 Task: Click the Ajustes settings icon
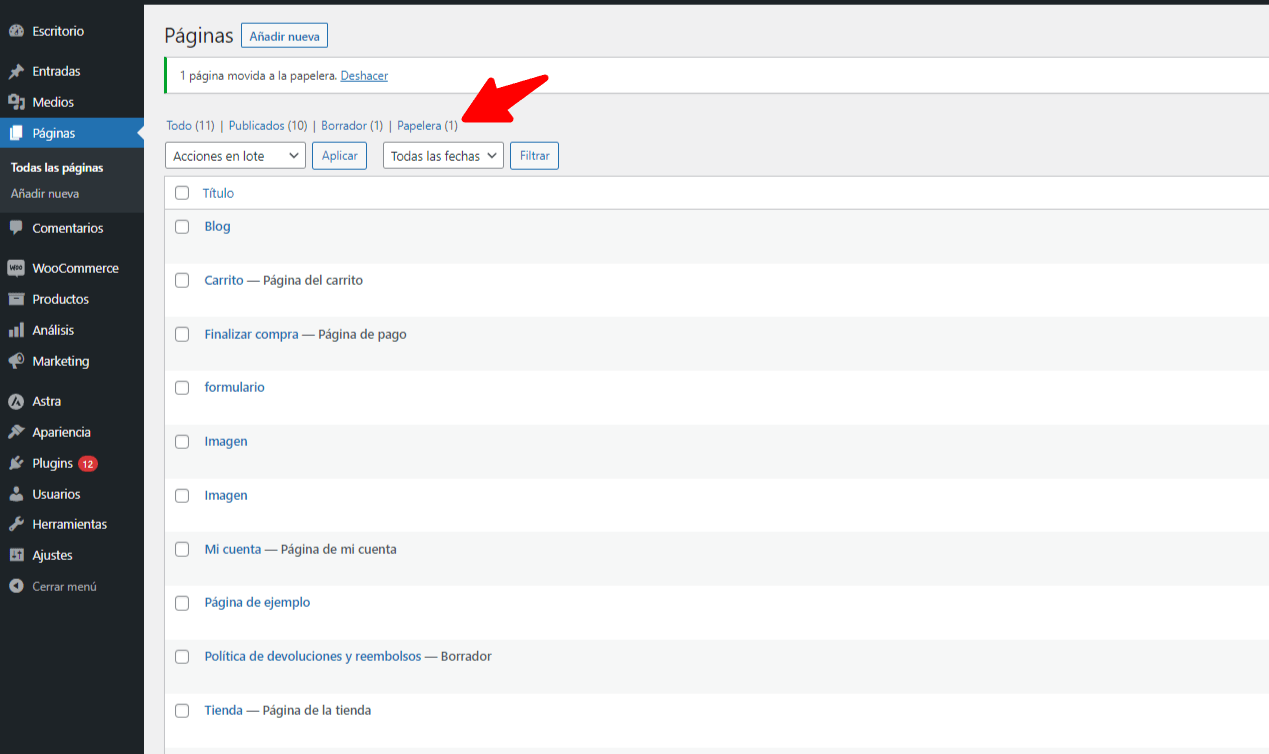pos(16,555)
